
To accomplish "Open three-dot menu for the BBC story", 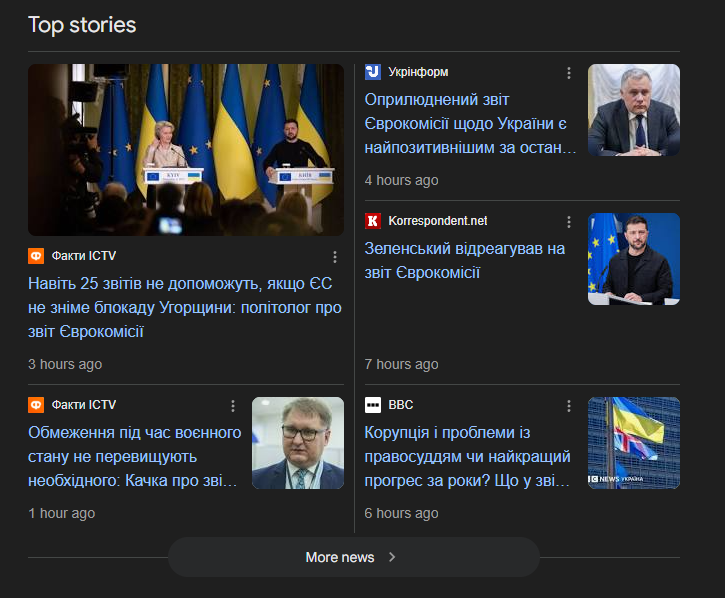I will (569, 406).
